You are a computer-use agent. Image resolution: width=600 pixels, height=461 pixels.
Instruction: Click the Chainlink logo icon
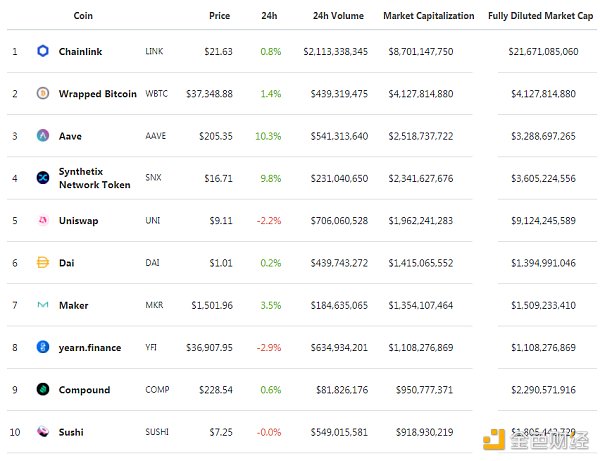[x=43, y=51]
